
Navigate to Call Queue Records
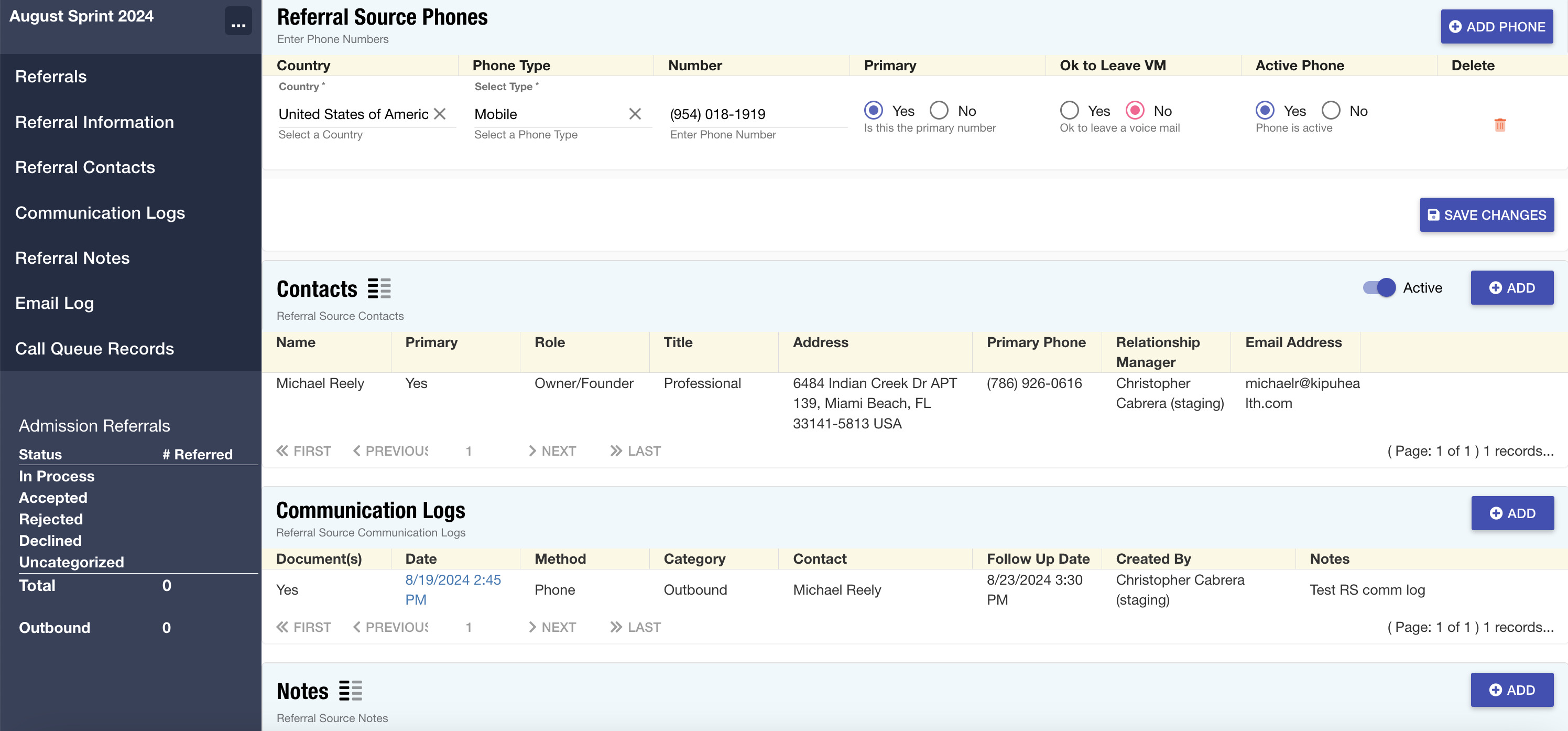pos(94,348)
